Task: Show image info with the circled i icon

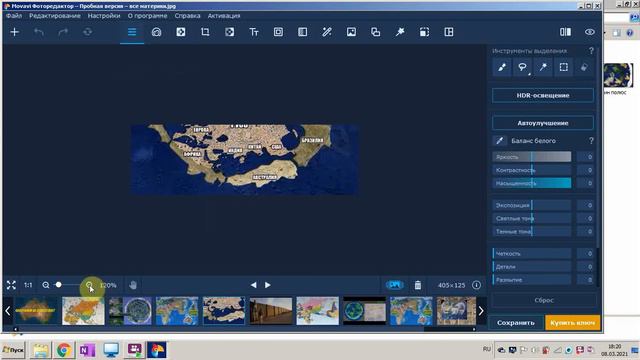Action: [x=476, y=285]
